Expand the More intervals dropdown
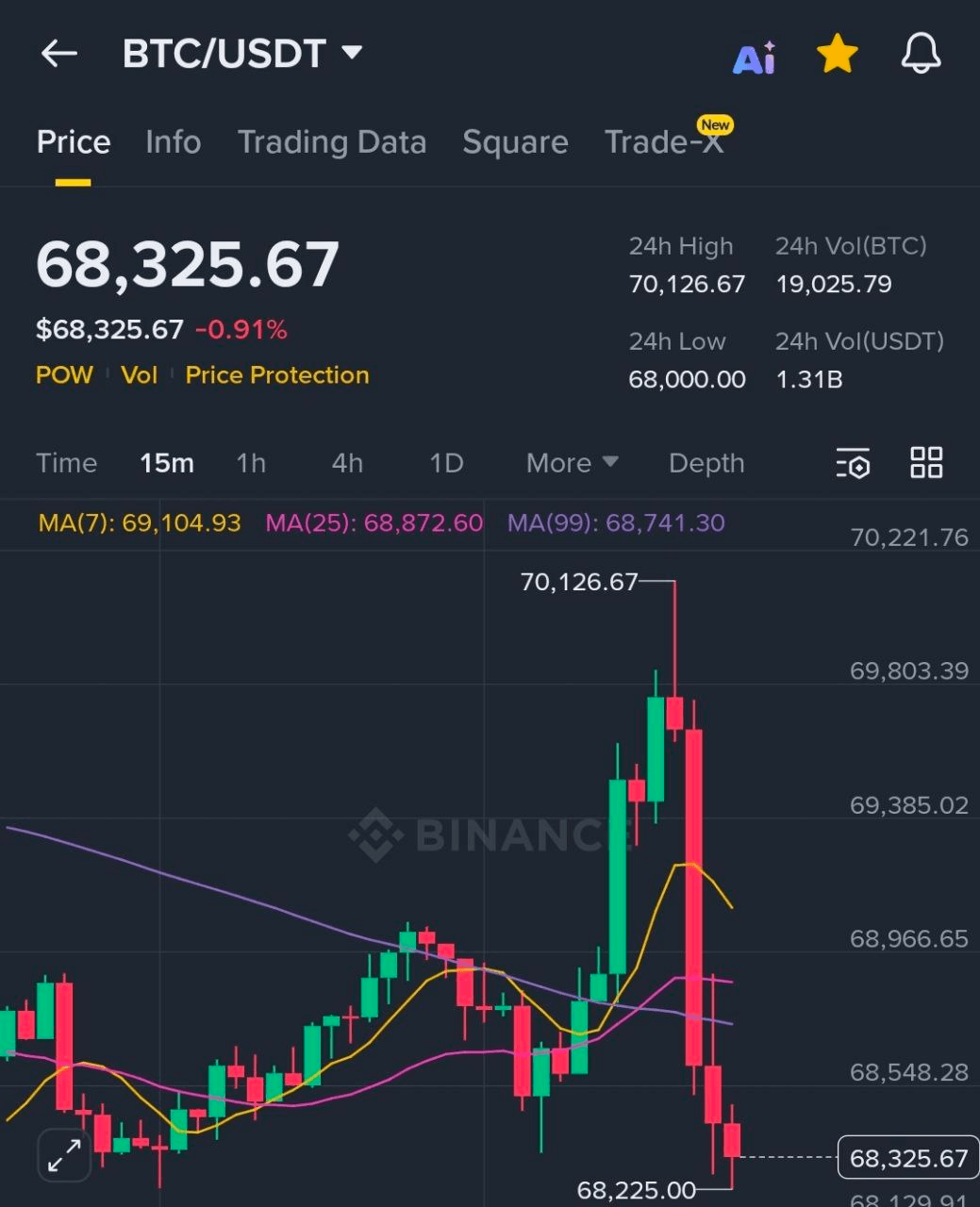980x1207 pixels. click(x=572, y=463)
